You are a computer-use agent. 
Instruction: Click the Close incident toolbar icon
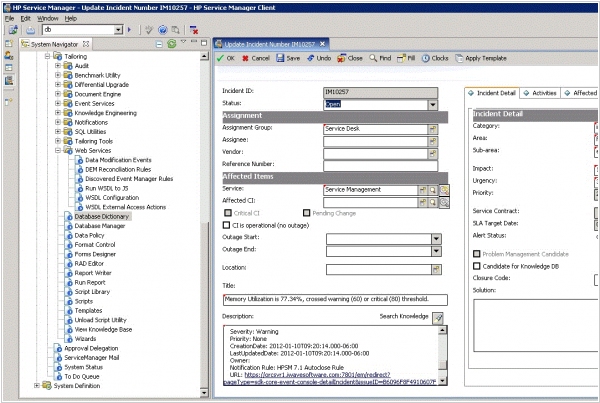341,58
